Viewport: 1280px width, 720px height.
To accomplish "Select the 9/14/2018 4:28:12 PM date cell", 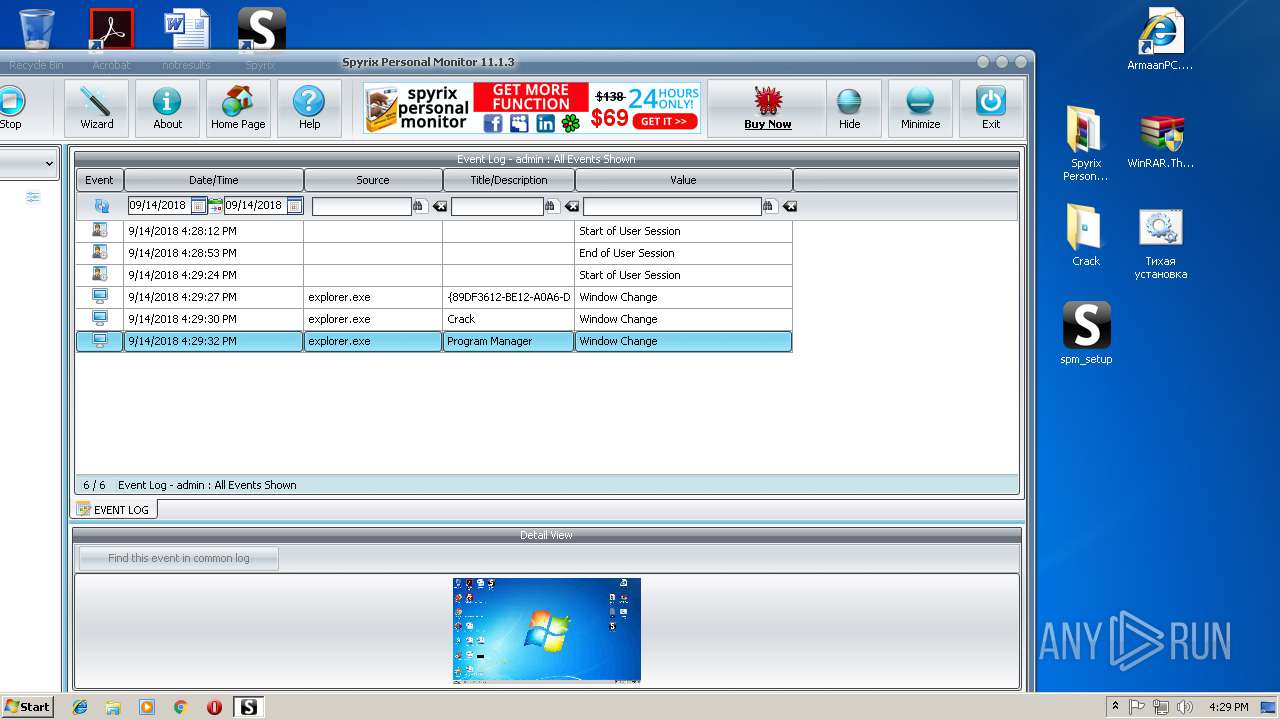I will coord(214,231).
